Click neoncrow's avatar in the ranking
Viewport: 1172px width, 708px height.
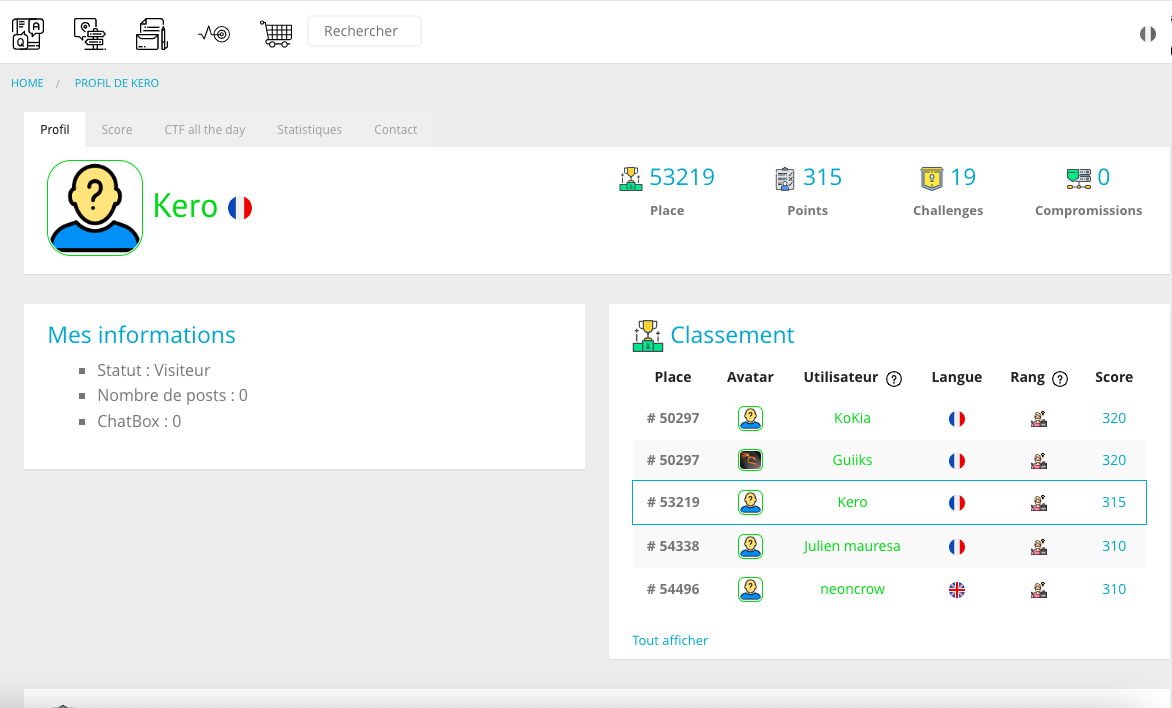(750, 589)
